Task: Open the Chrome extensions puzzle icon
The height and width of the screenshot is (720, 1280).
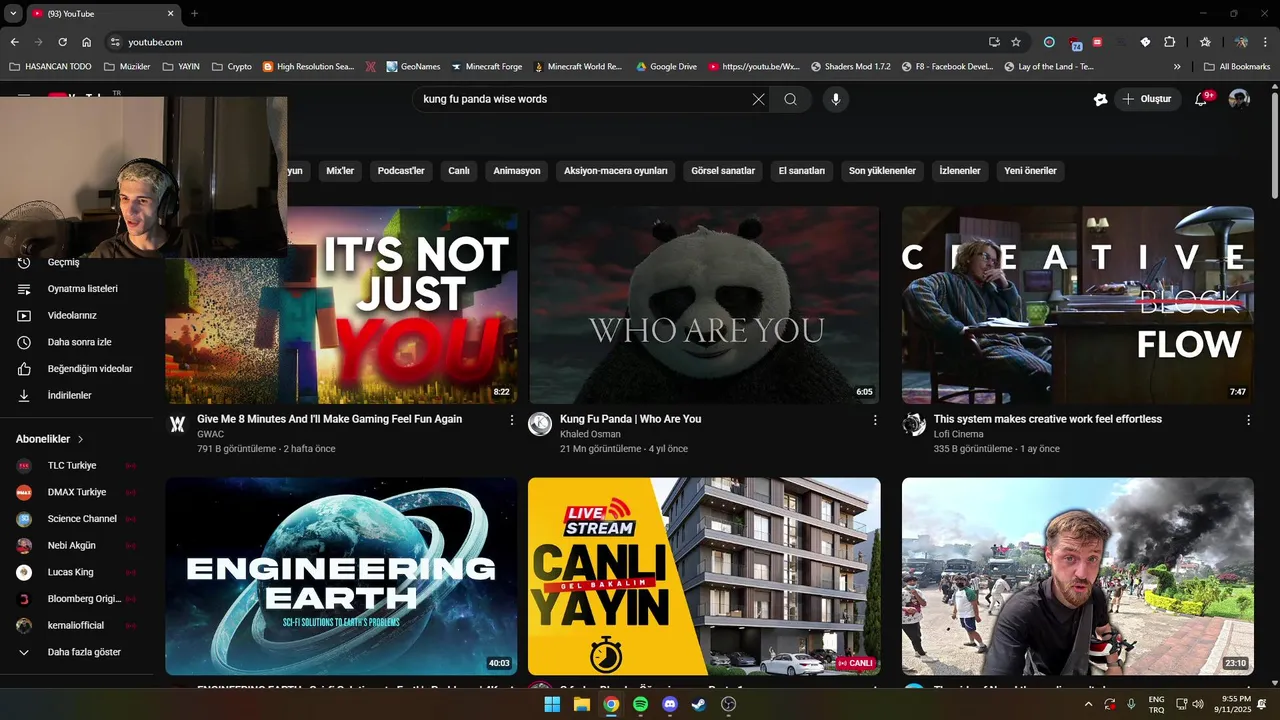Action: pos(1169,42)
